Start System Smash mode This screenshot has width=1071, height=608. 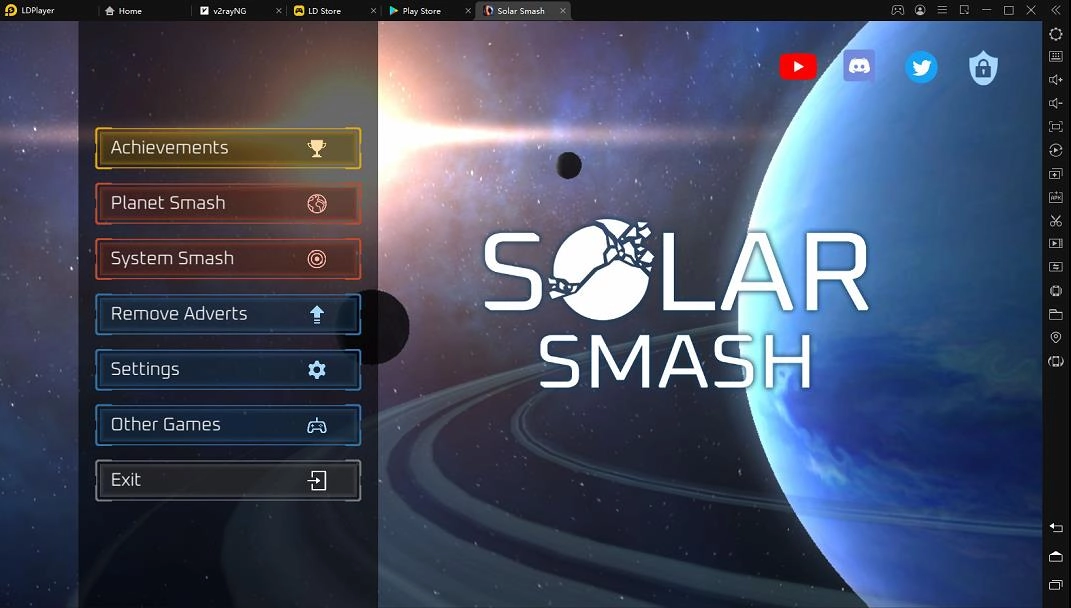pos(228,258)
